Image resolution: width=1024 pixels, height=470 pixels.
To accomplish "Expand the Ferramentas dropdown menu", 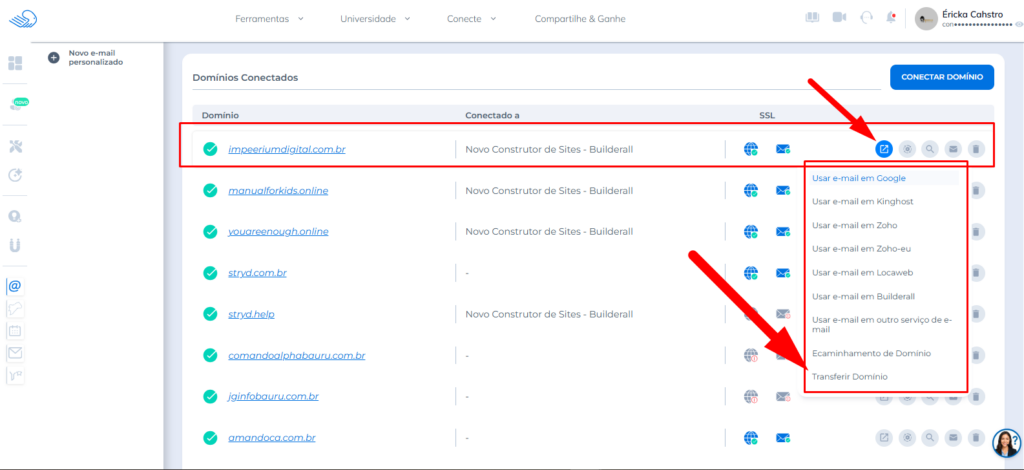I will tap(270, 19).
